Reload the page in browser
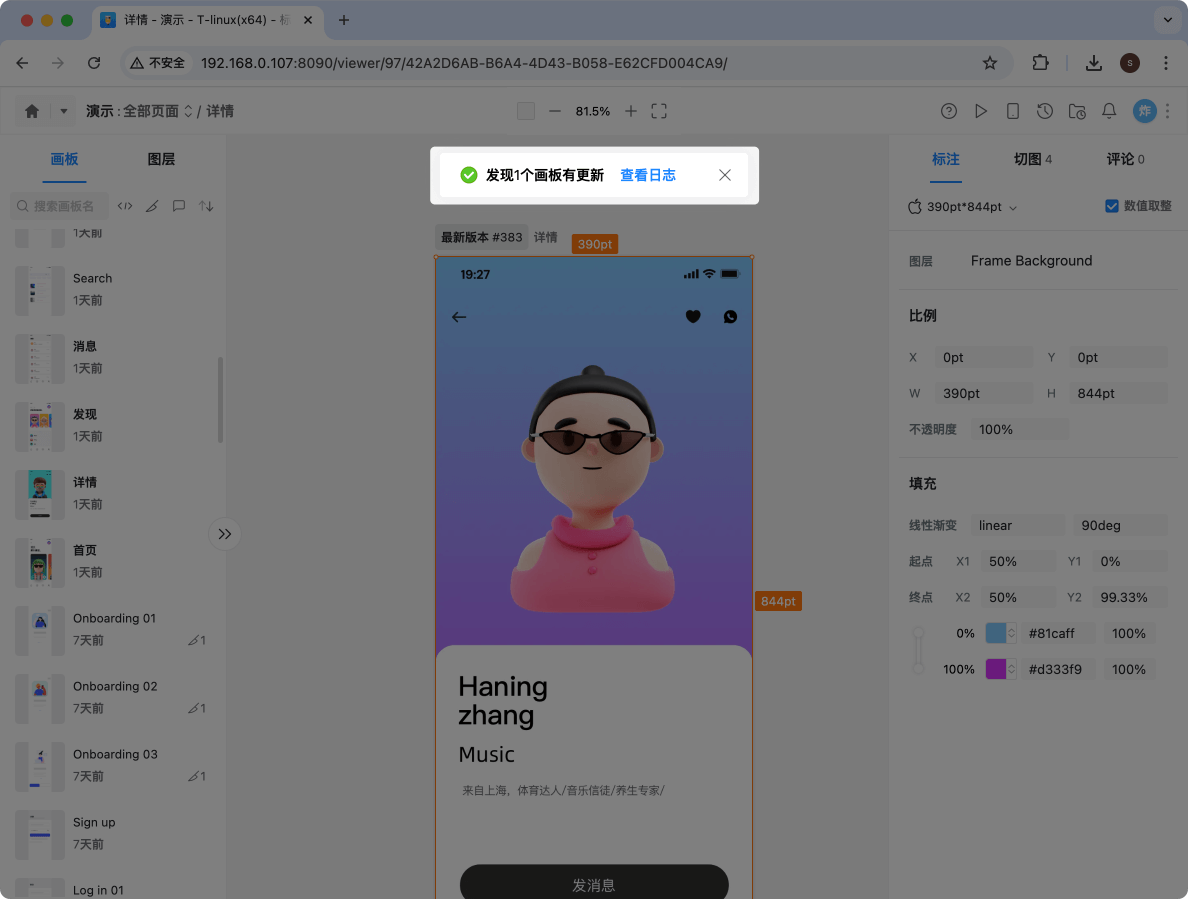The height and width of the screenshot is (899, 1188). pos(94,63)
